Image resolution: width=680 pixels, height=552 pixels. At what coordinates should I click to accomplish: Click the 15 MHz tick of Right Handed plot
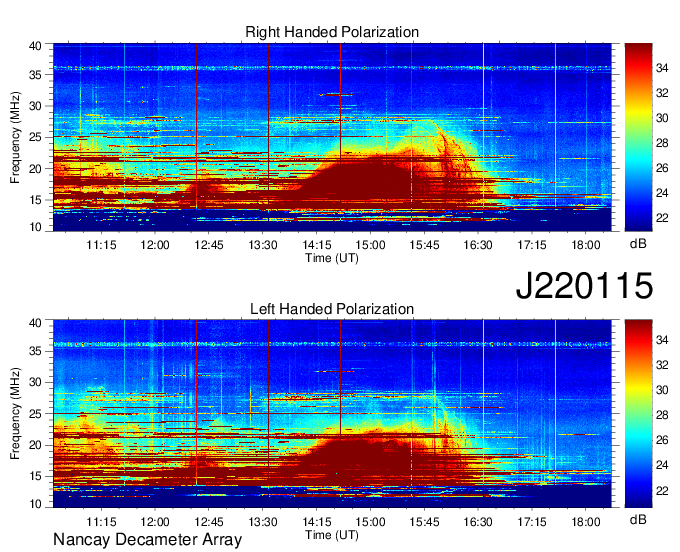(x=35, y=200)
